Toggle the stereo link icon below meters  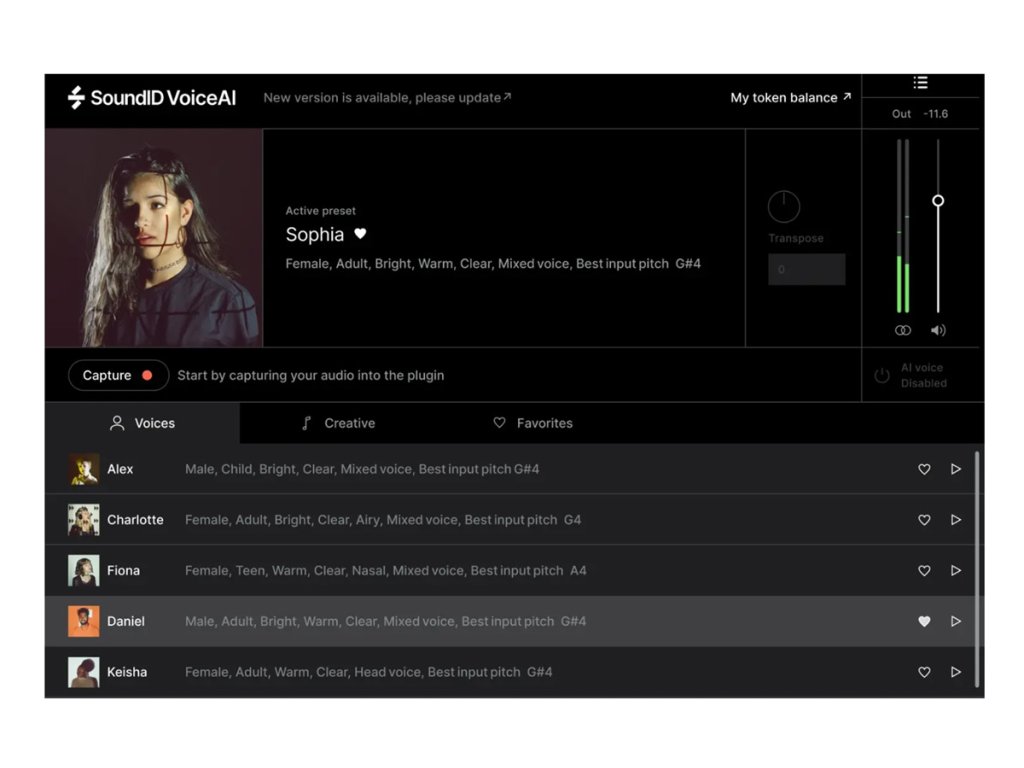pos(903,330)
